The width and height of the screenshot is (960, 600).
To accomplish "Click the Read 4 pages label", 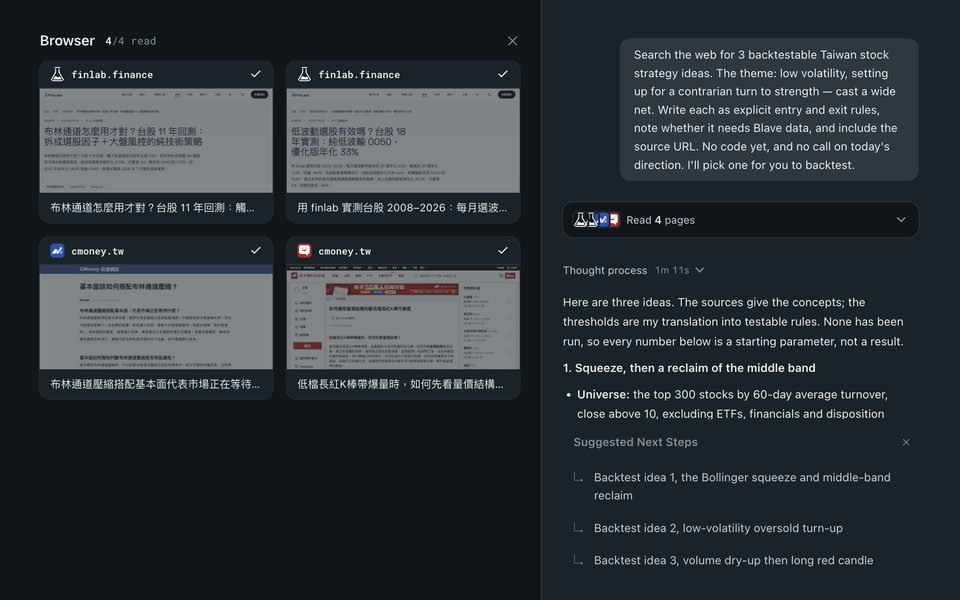I will pos(660,220).
